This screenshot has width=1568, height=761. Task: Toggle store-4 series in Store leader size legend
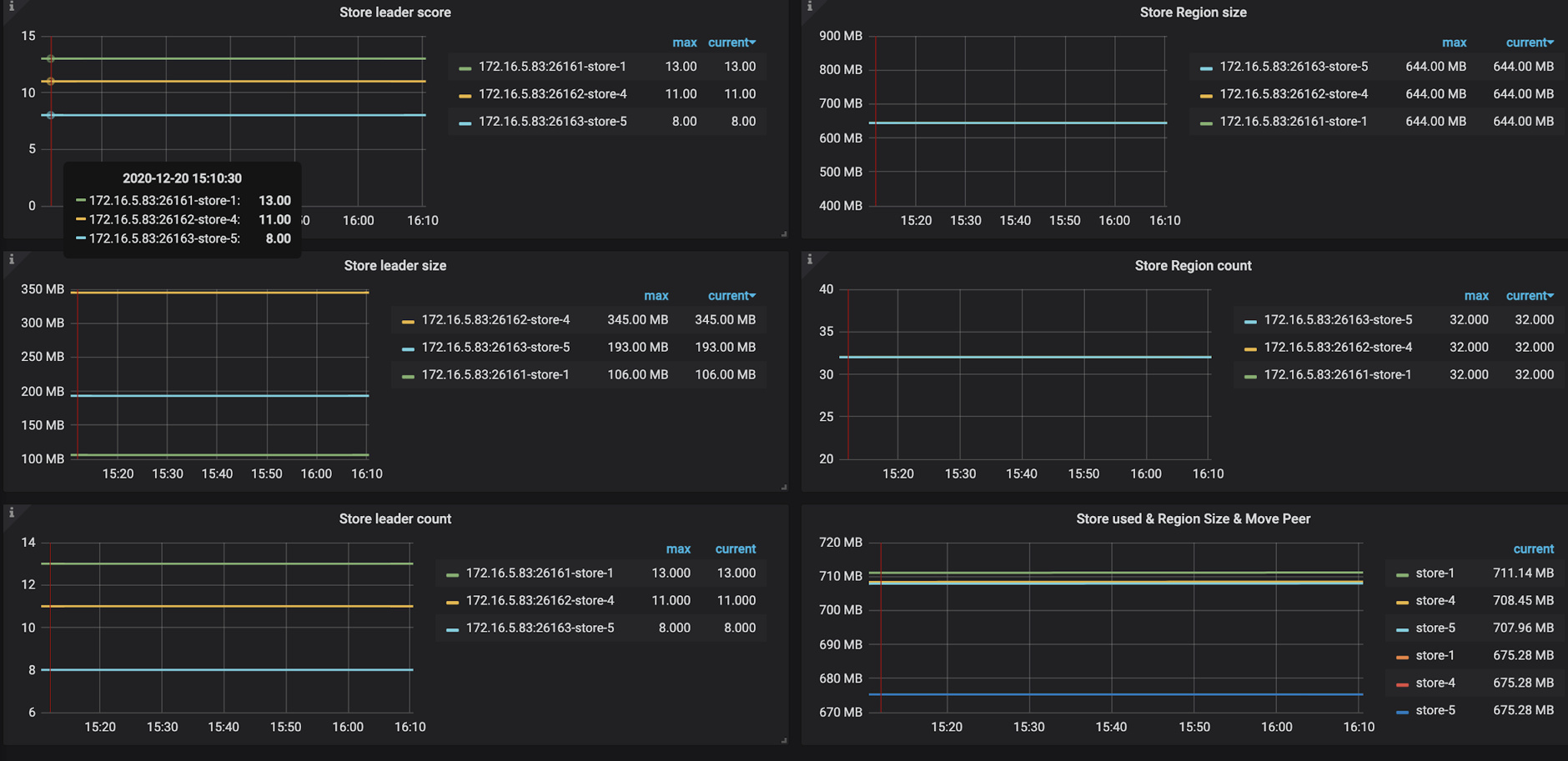[495, 320]
